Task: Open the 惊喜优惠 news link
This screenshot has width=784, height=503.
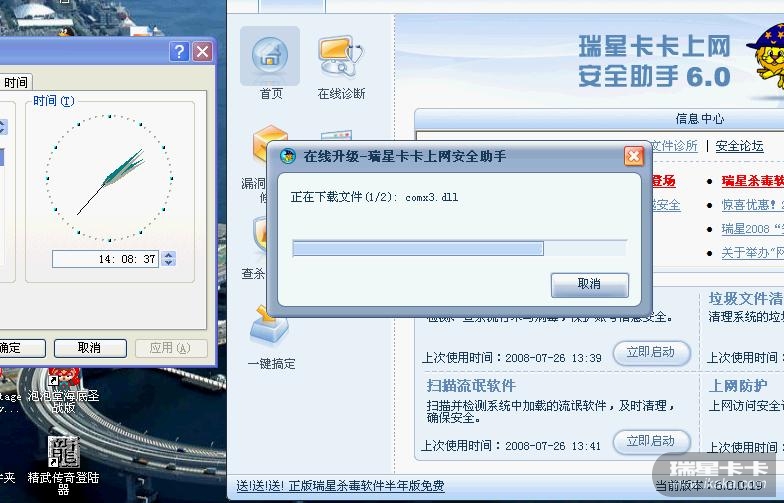Action: click(x=752, y=205)
